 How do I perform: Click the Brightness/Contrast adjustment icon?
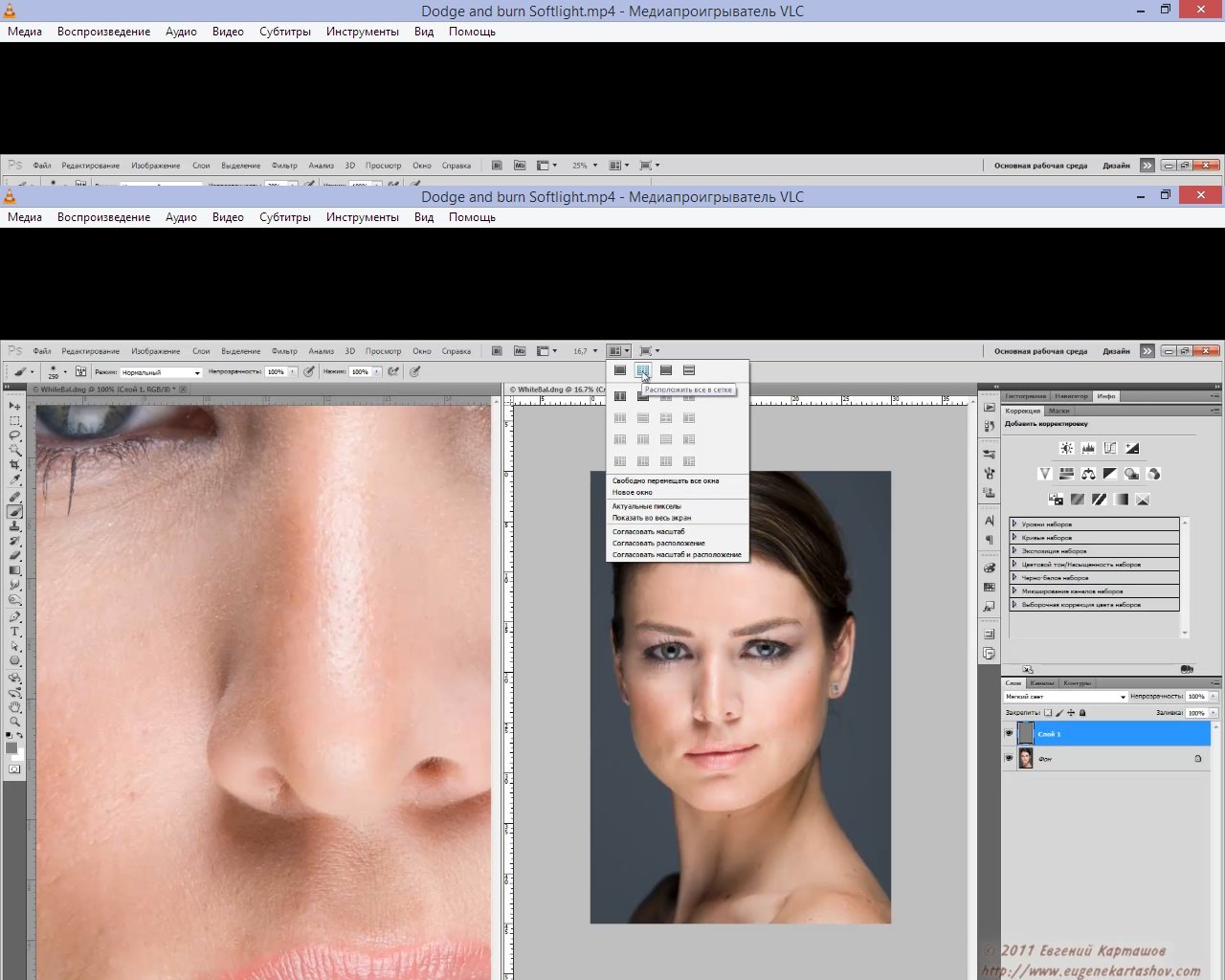(x=1066, y=448)
